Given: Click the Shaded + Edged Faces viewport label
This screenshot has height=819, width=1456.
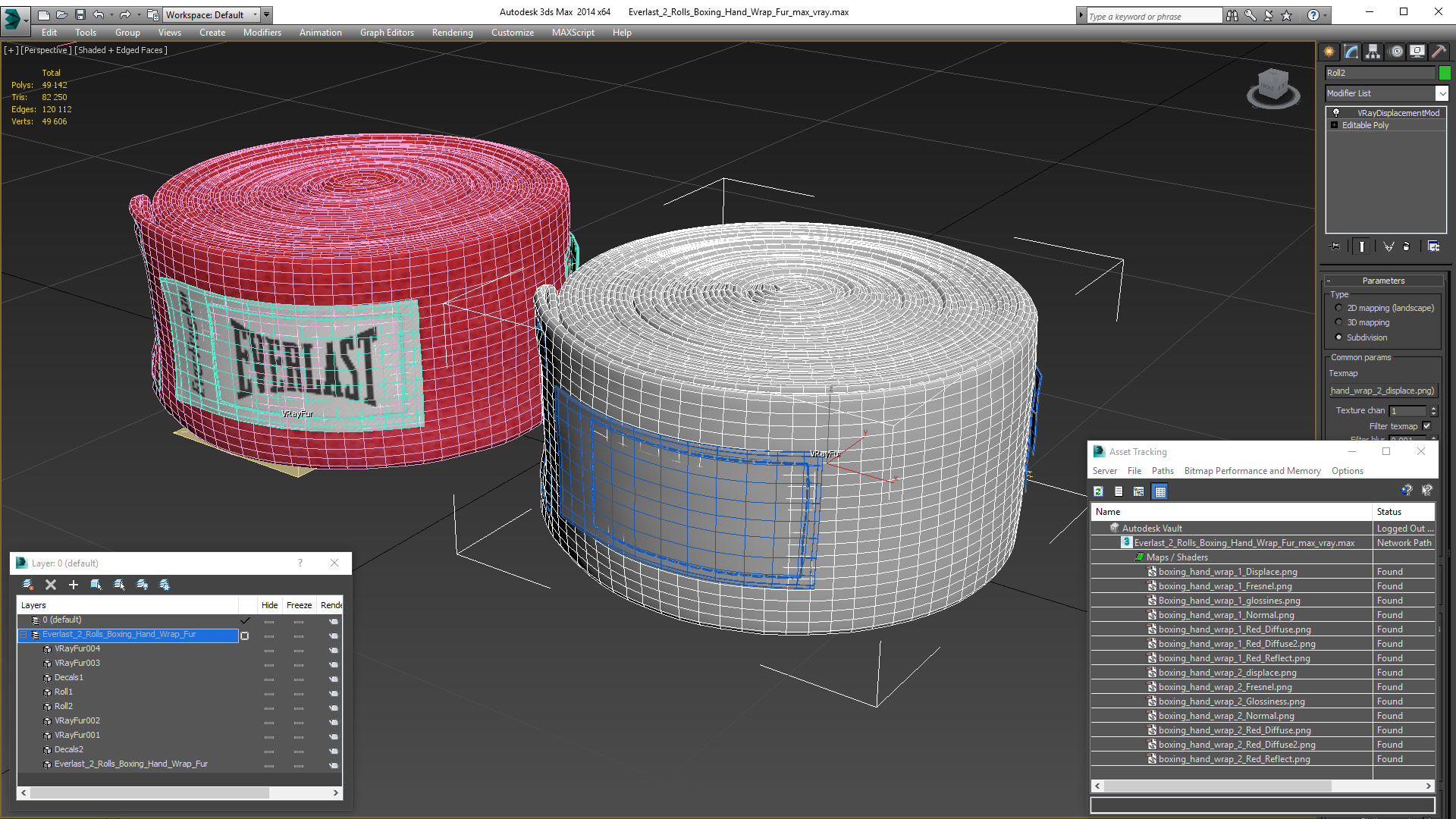Looking at the screenshot, I should pos(121,50).
